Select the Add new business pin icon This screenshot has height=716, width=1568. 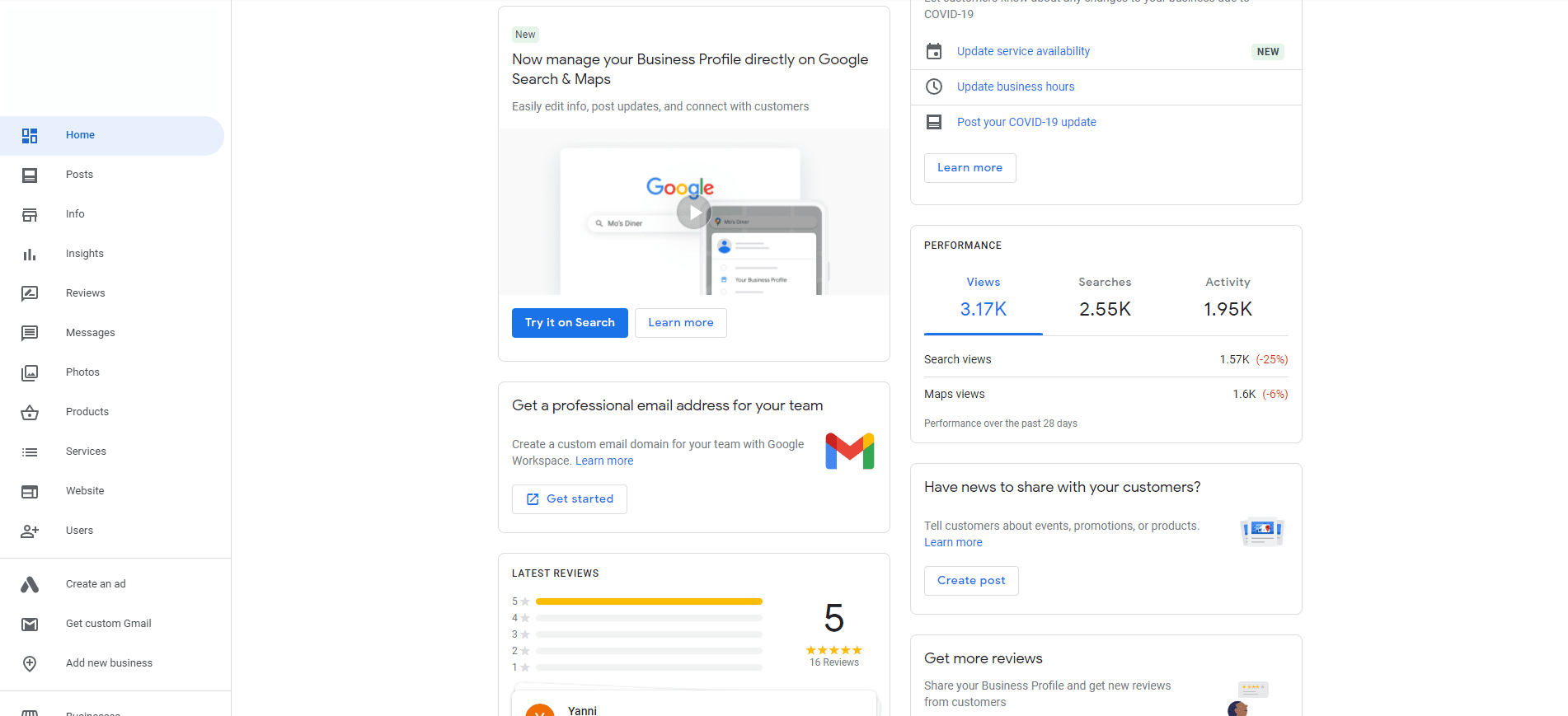click(x=30, y=663)
